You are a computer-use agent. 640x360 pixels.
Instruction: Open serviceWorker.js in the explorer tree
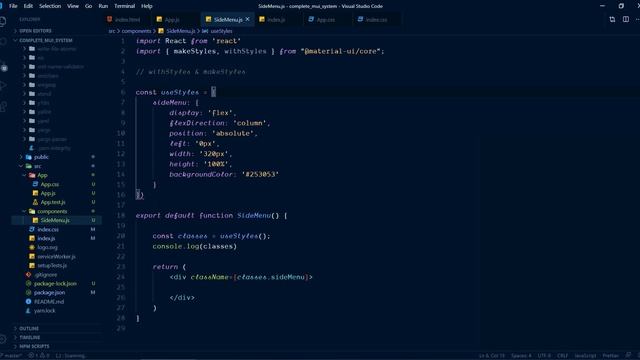pos(56,256)
